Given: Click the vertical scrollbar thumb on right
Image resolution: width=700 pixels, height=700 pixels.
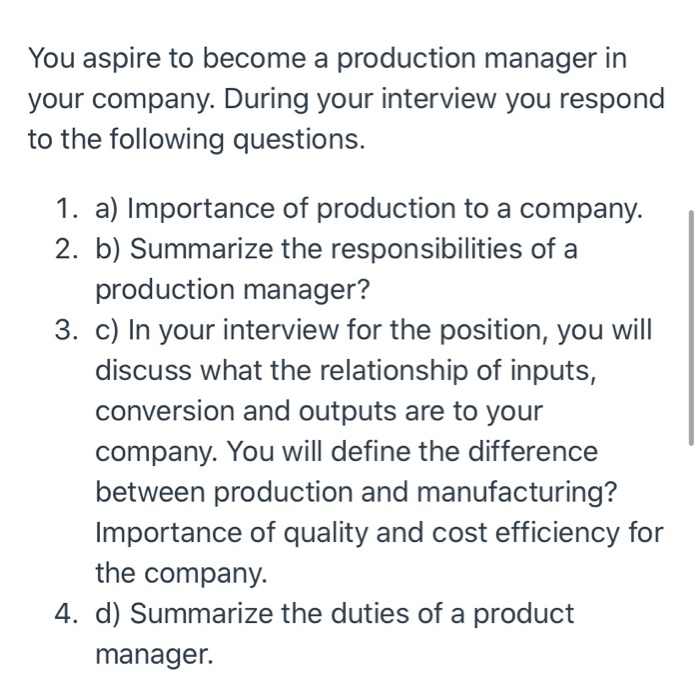Looking at the screenshot, I should [691, 328].
